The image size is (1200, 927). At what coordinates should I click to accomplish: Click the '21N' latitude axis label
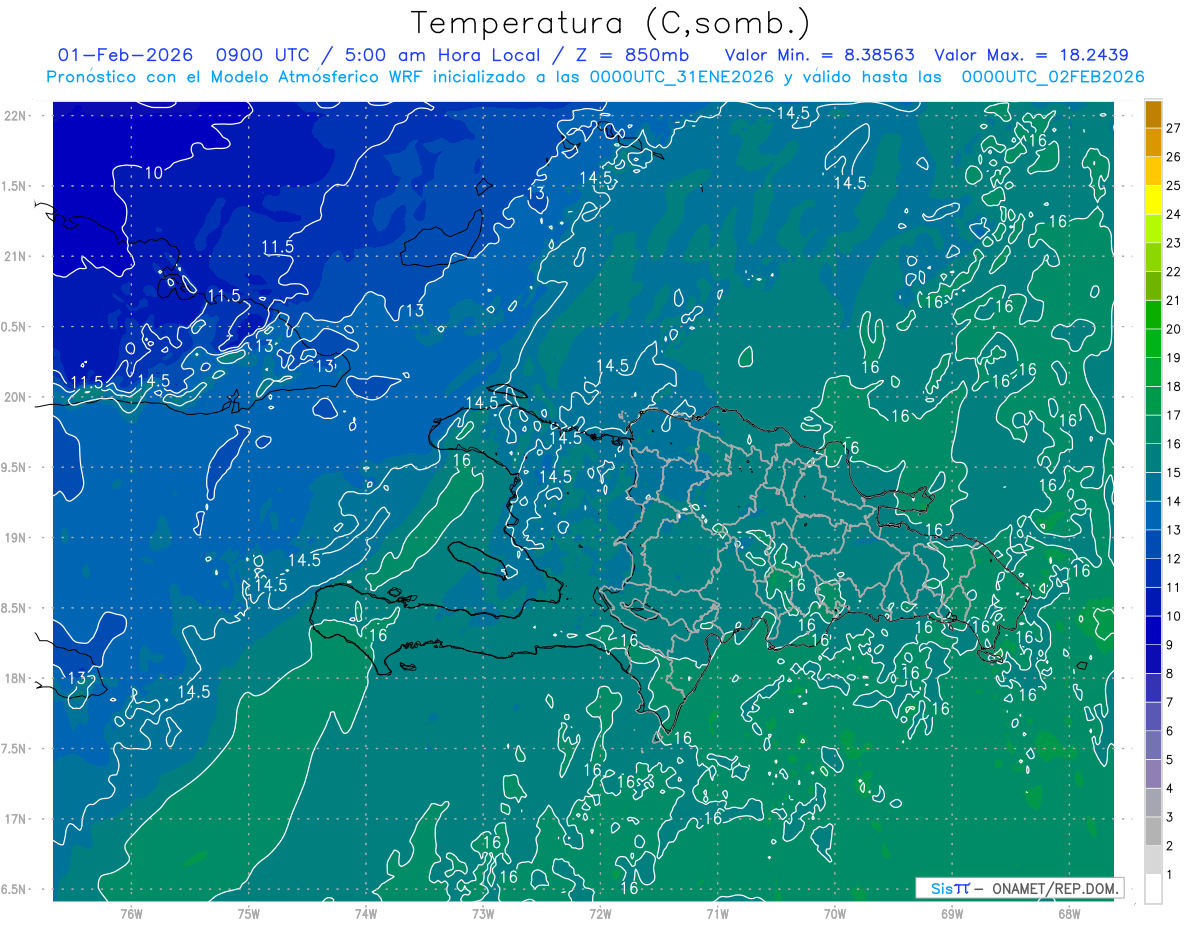[x=14, y=256]
